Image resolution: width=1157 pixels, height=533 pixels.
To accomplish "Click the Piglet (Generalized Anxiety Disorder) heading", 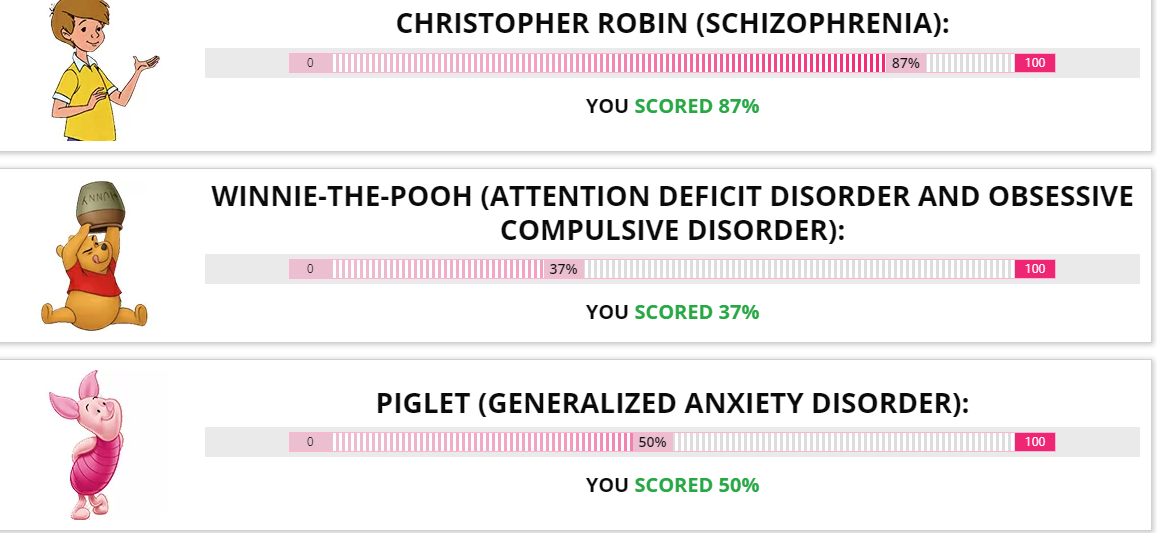I will pyautogui.click(x=672, y=404).
